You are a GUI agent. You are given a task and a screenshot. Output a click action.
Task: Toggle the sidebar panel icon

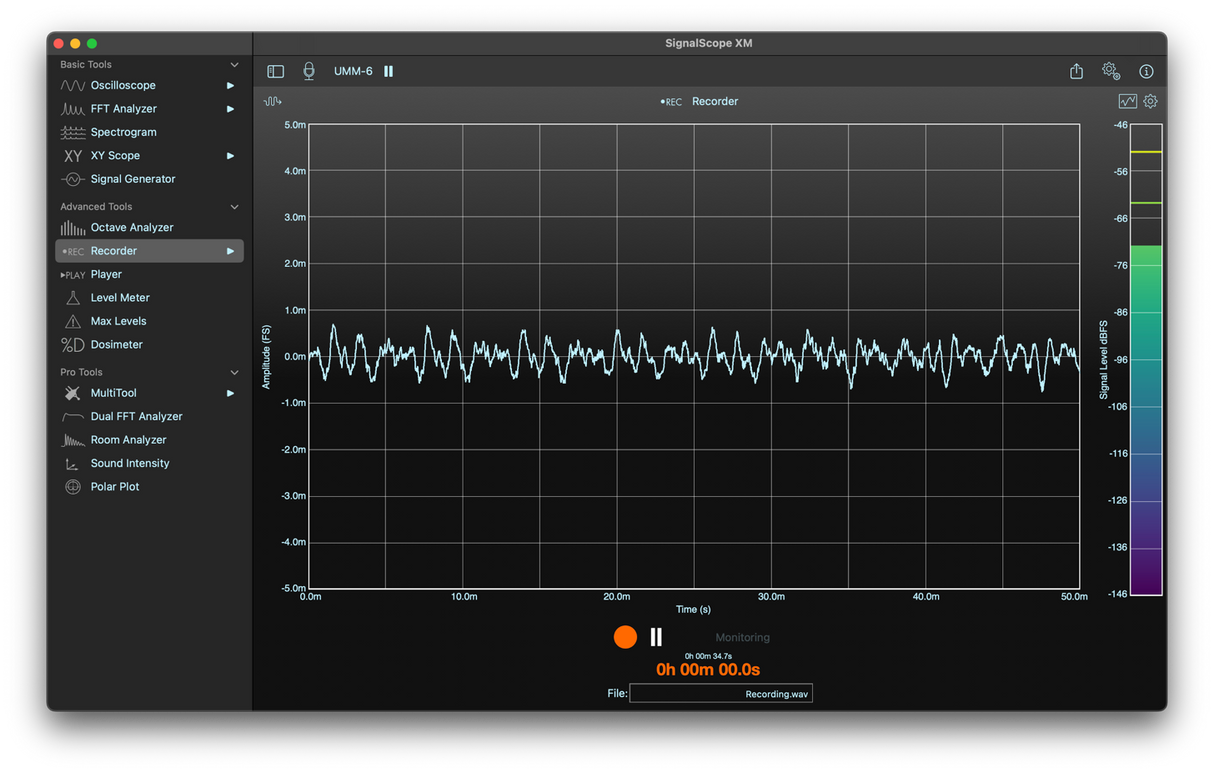pos(276,71)
